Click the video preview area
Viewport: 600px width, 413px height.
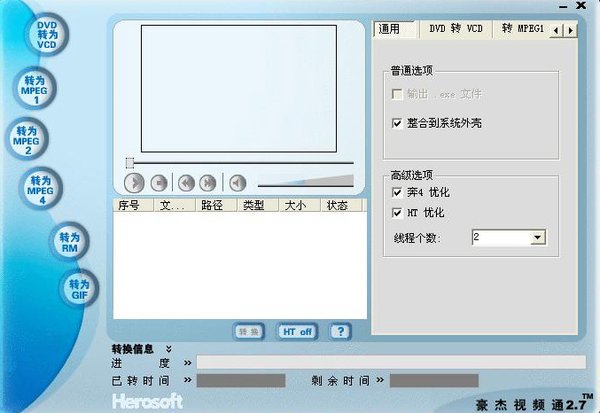239,89
